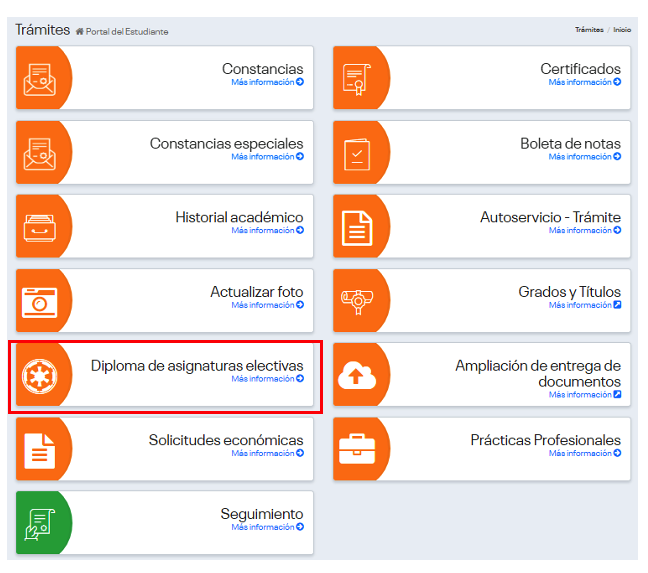This screenshot has height=573, width=648.
Task: Click the Prácticas Profesionales briefcase icon
Action: coord(358,449)
